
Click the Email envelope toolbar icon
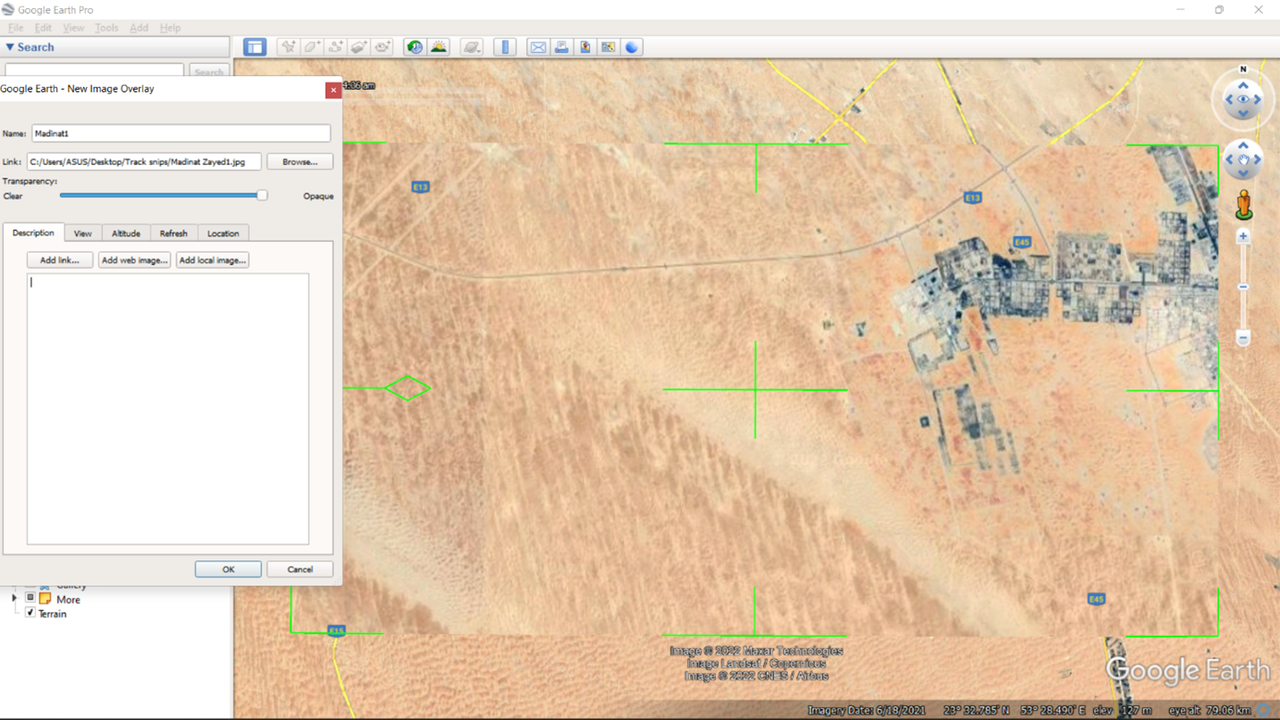point(538,47)
